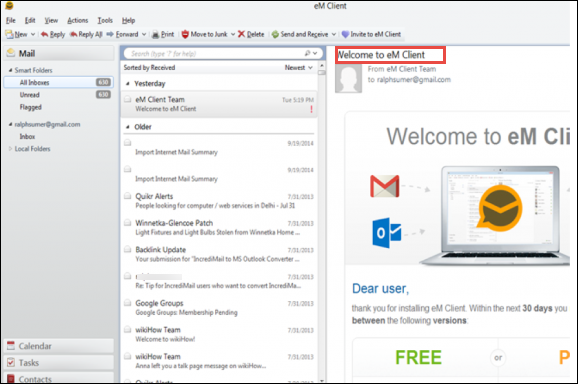Open the first 9/19/2014 Import Internet Mail Summary

(219, 147)
